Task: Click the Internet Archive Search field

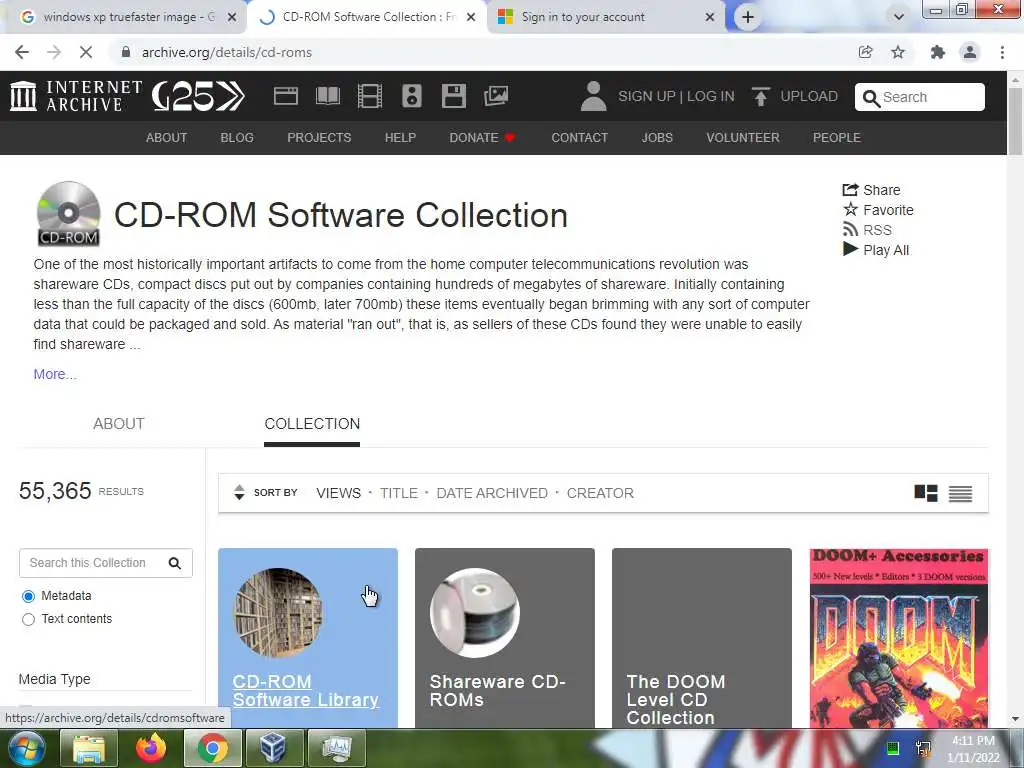Action: pyautogui.click(x=920, y=97)
